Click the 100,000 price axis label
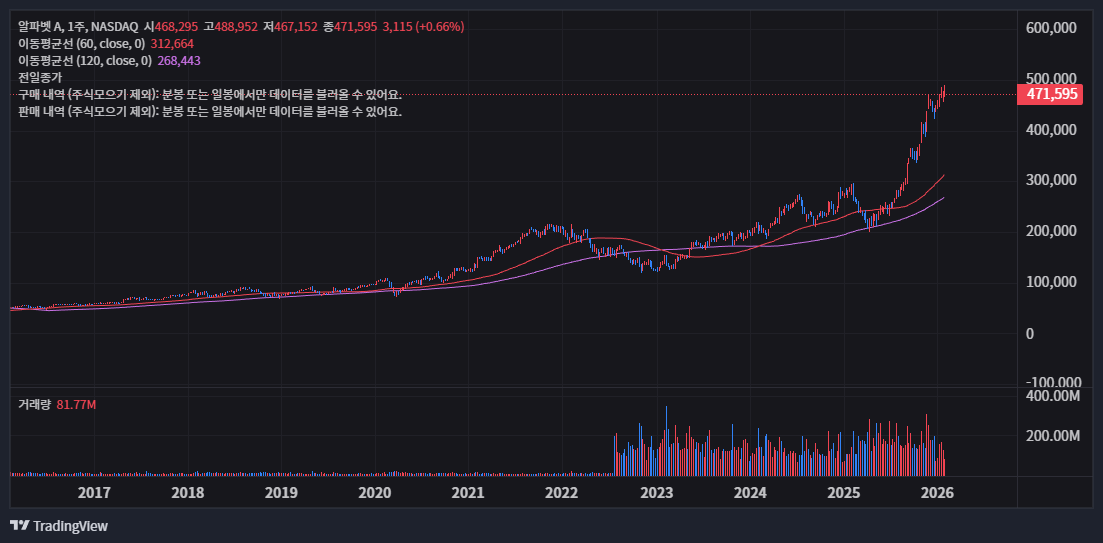The height and width of the screenshot is (543, 1103). (x=1051, y=282)
